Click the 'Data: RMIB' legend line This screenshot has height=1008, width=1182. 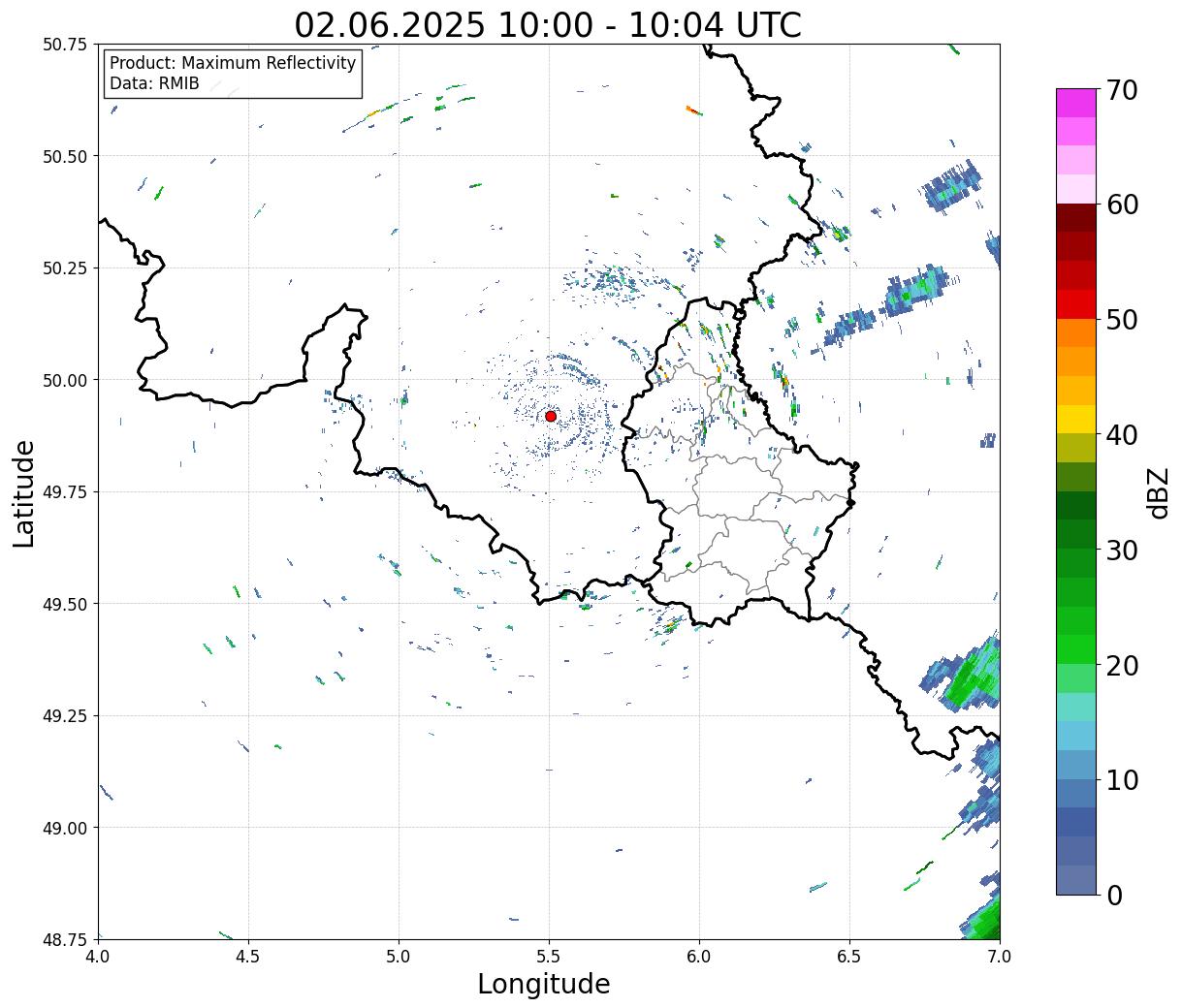[x=154, y=83]
